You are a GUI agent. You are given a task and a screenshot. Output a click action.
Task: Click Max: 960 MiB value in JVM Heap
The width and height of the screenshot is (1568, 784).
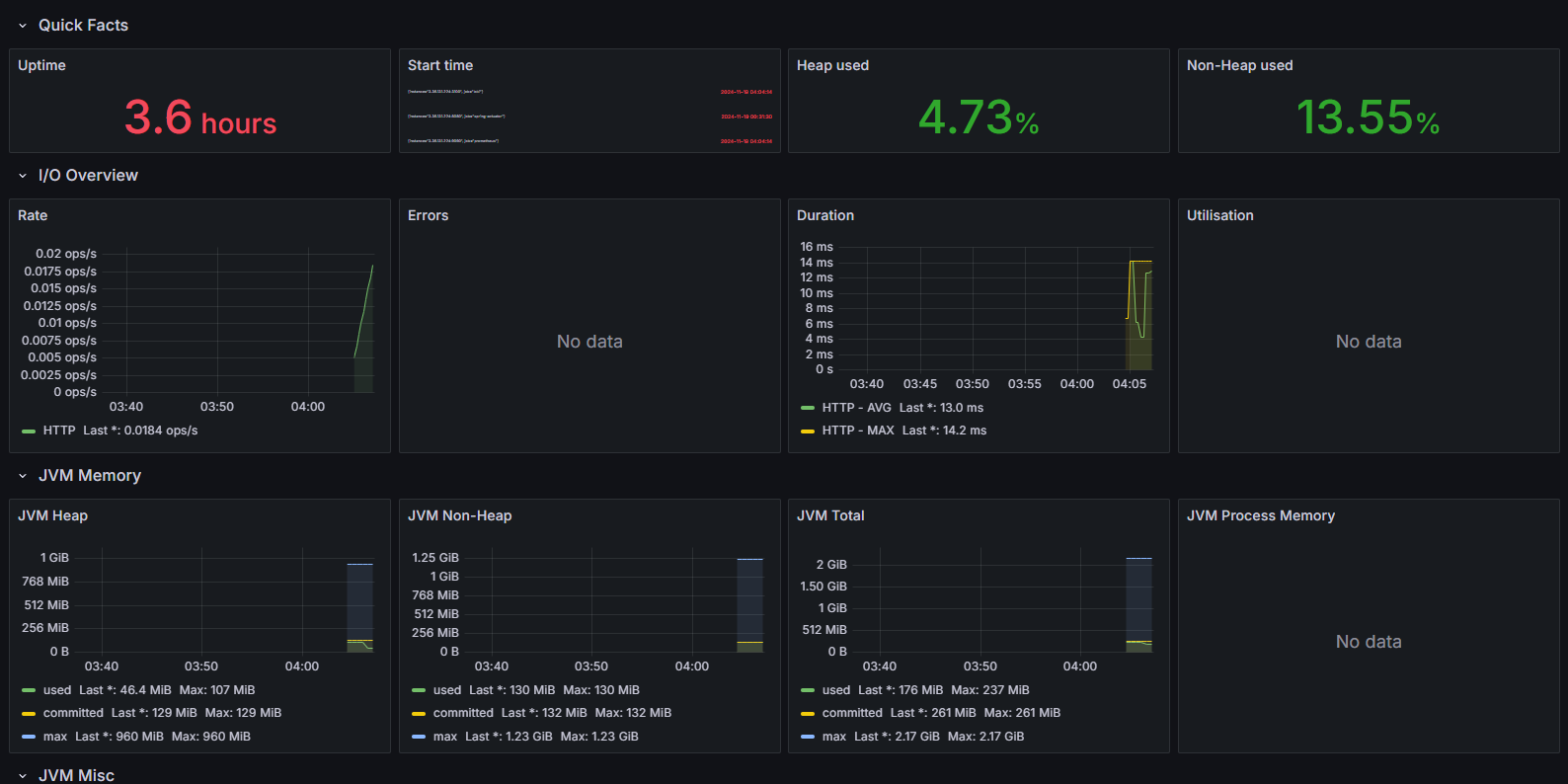pyautogui.click(x=211, y=737)
